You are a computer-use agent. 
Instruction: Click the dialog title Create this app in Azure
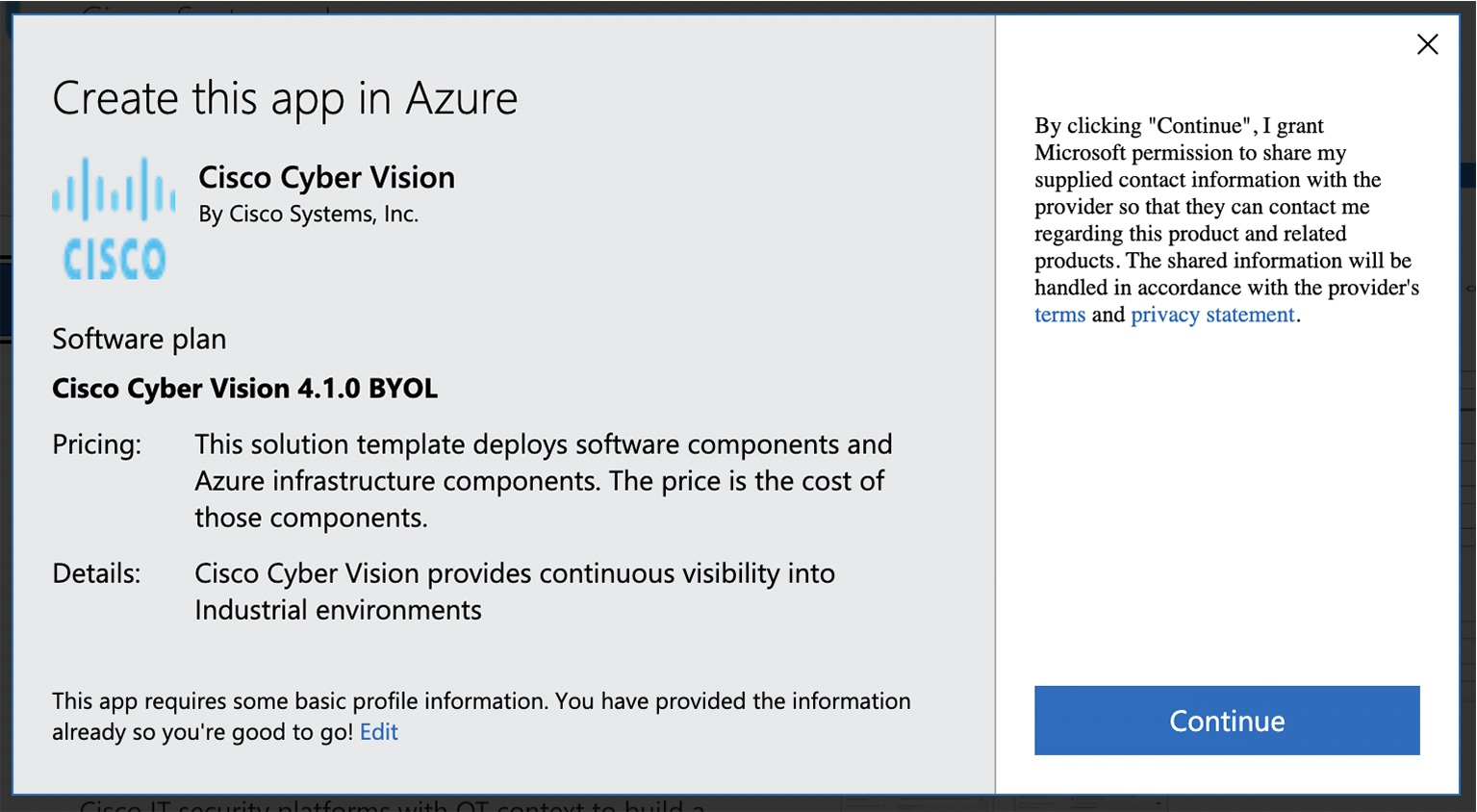285,97
